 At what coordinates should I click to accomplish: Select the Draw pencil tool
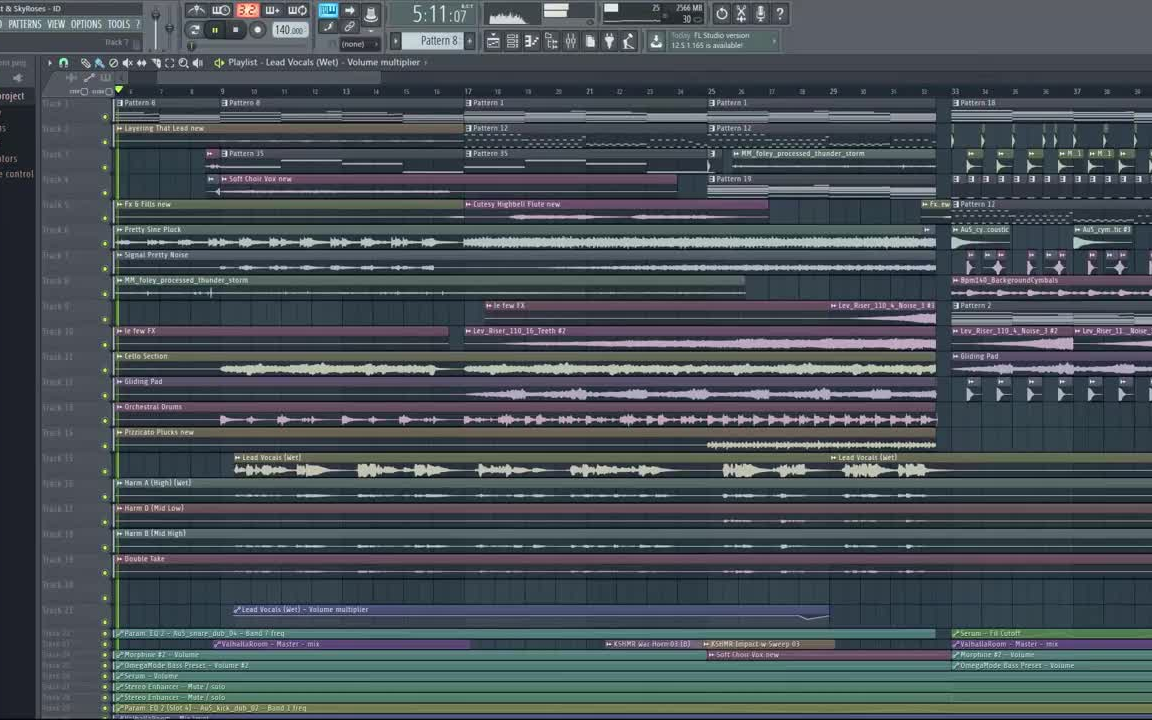tap(85, 63)
